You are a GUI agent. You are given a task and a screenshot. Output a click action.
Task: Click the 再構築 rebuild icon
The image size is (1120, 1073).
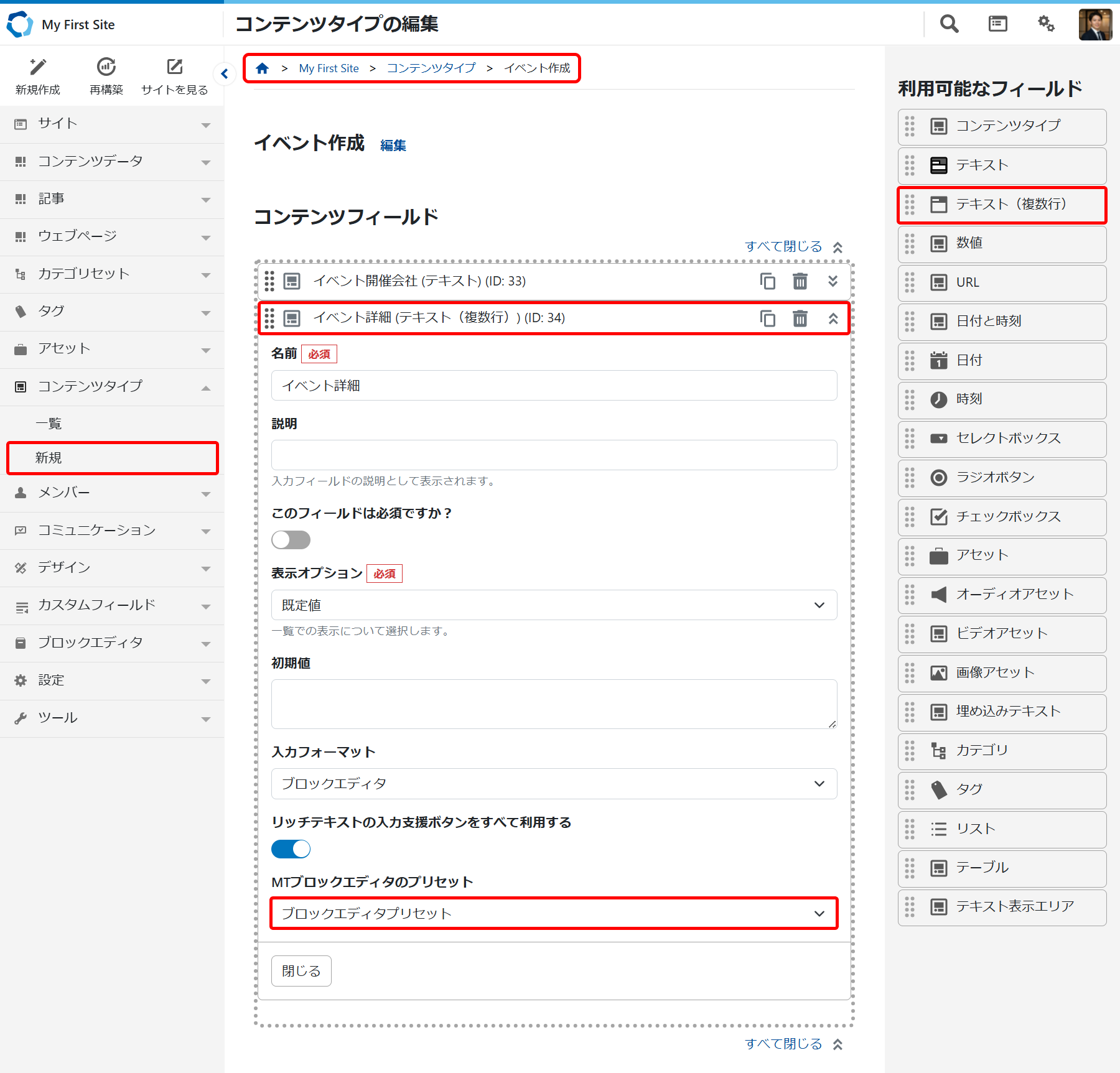coord(106,67)
